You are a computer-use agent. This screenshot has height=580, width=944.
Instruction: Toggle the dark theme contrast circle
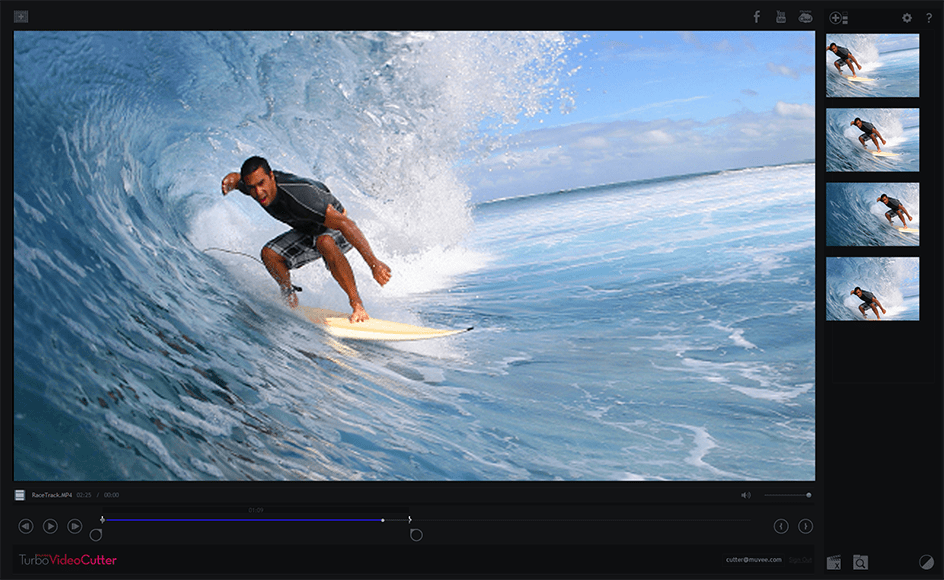click(x=925, y=562)
